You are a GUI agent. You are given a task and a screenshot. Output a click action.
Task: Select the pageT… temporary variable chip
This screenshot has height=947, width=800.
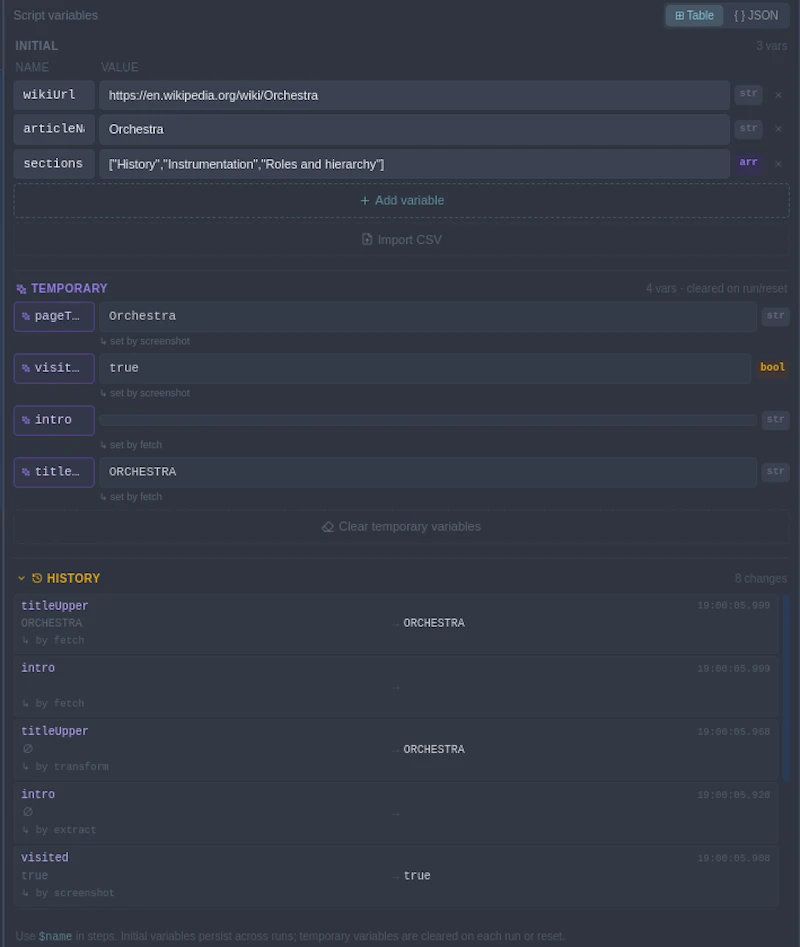[54, 316]
